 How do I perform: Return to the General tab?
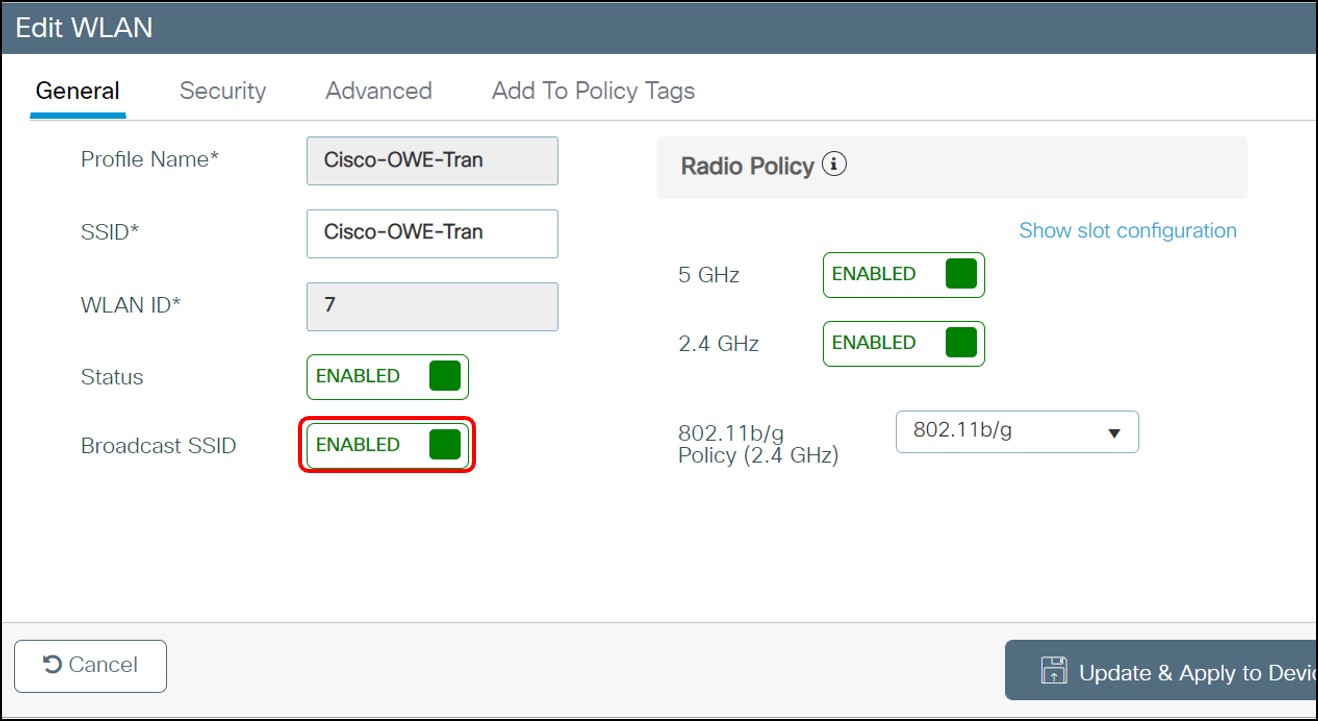click(77, 90)
